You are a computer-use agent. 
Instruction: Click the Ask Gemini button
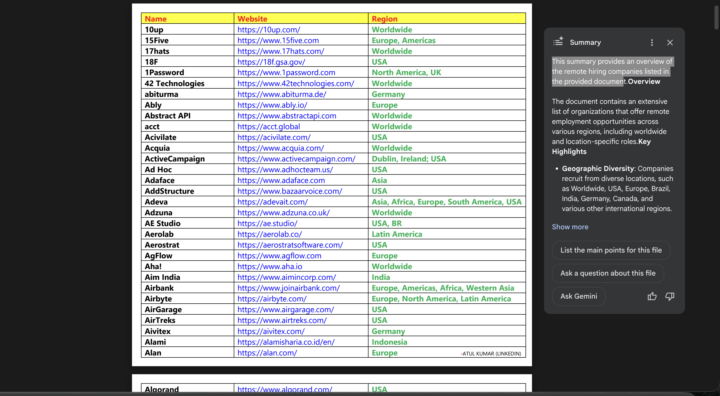579,296
